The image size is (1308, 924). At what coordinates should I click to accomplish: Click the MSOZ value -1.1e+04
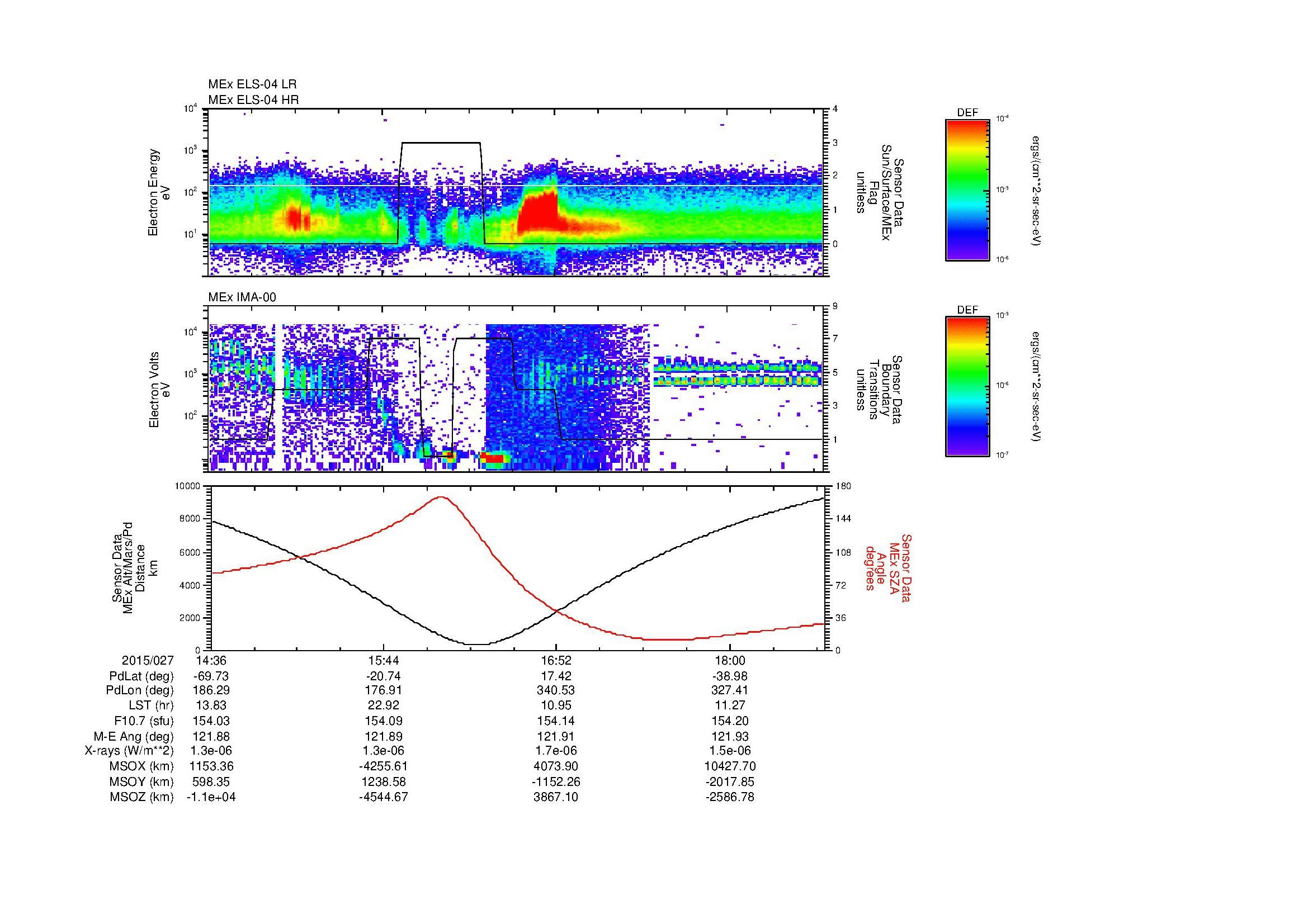(211, 797)
